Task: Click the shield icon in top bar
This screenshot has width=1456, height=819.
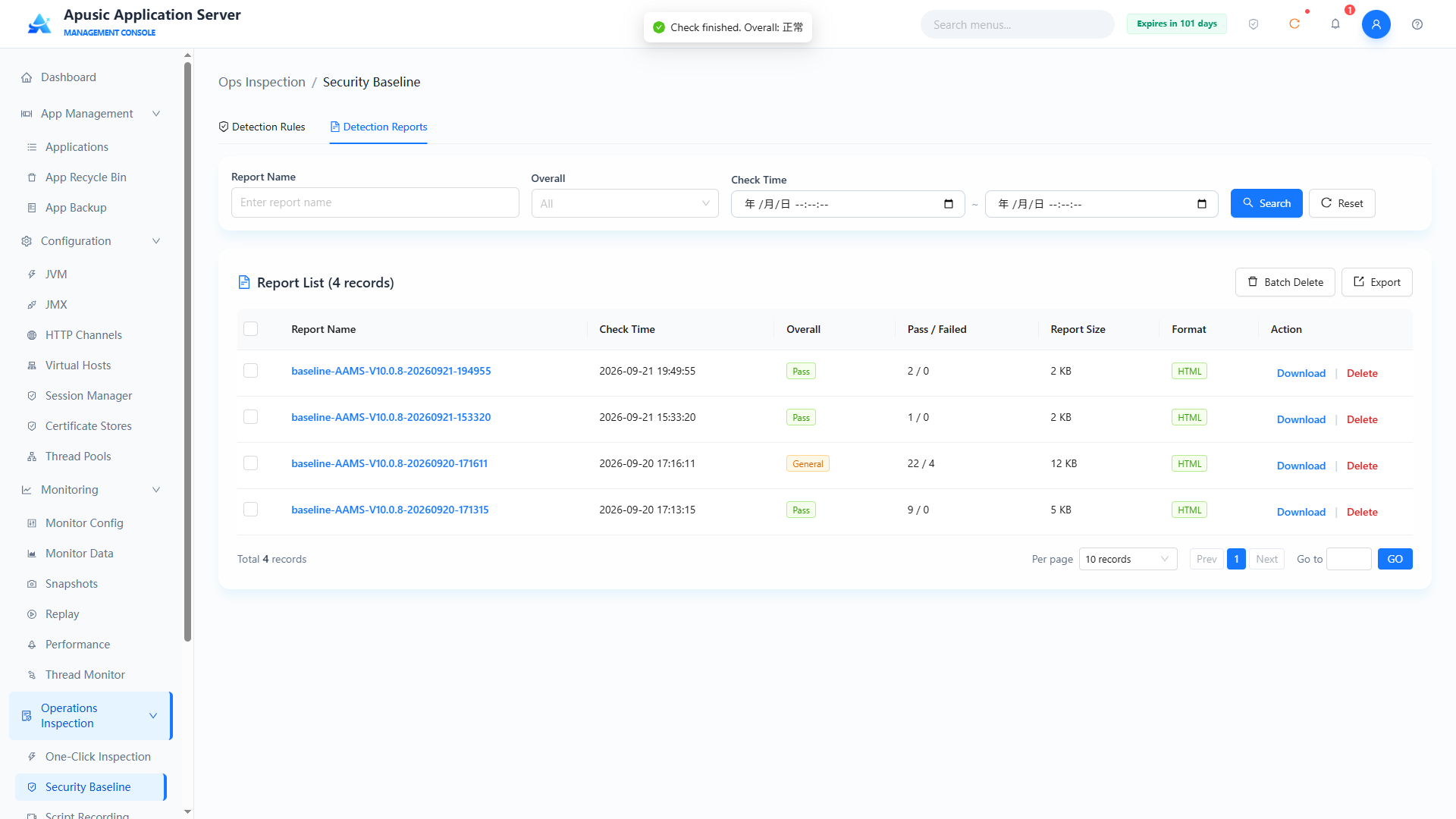Action: coord(1254,24)
